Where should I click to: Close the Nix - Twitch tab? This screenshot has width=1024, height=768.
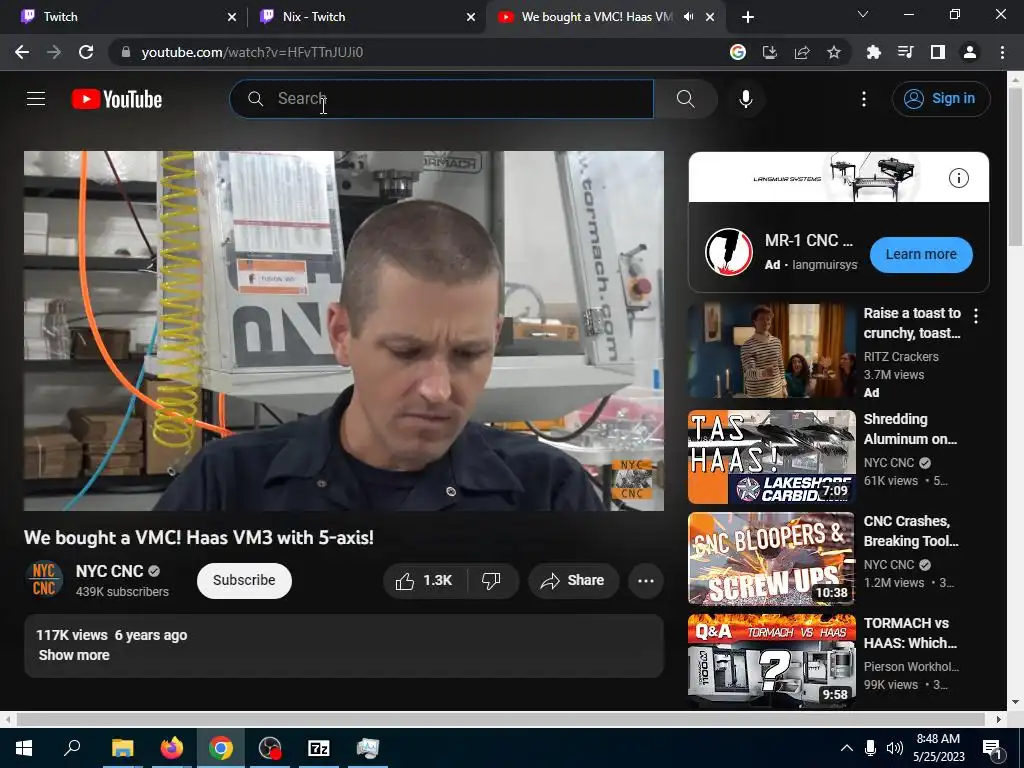click(x=471, y=17)
